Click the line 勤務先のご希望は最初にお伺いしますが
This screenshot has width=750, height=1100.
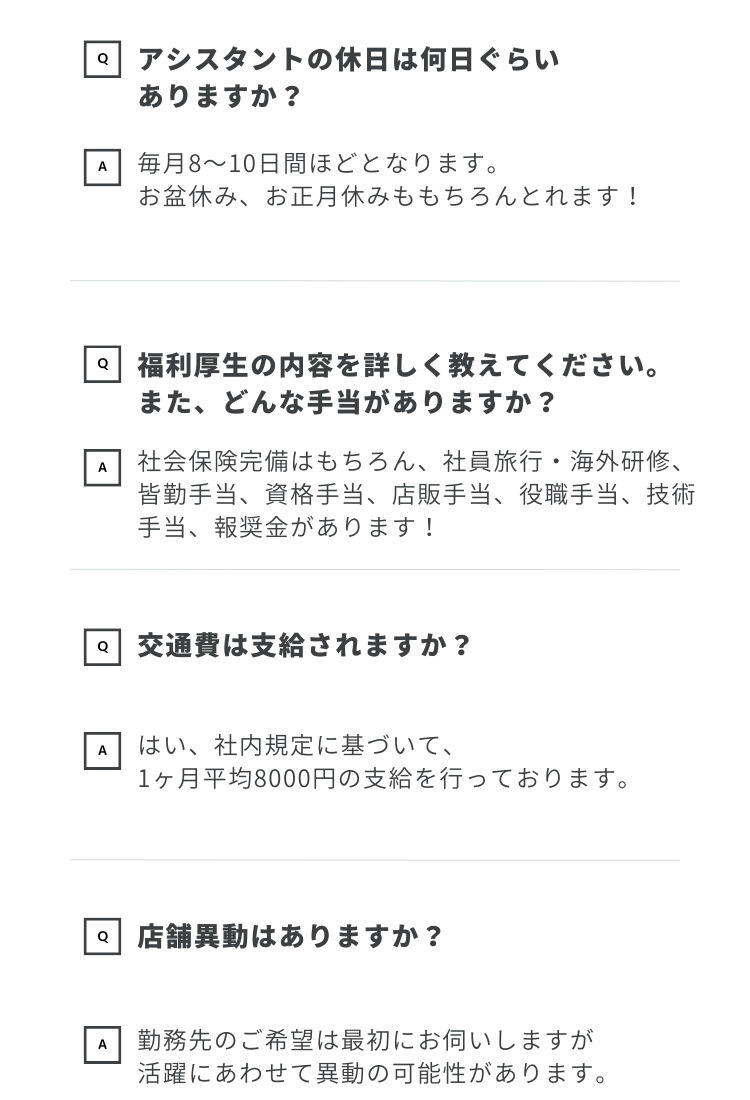(x=366, y=1040)
